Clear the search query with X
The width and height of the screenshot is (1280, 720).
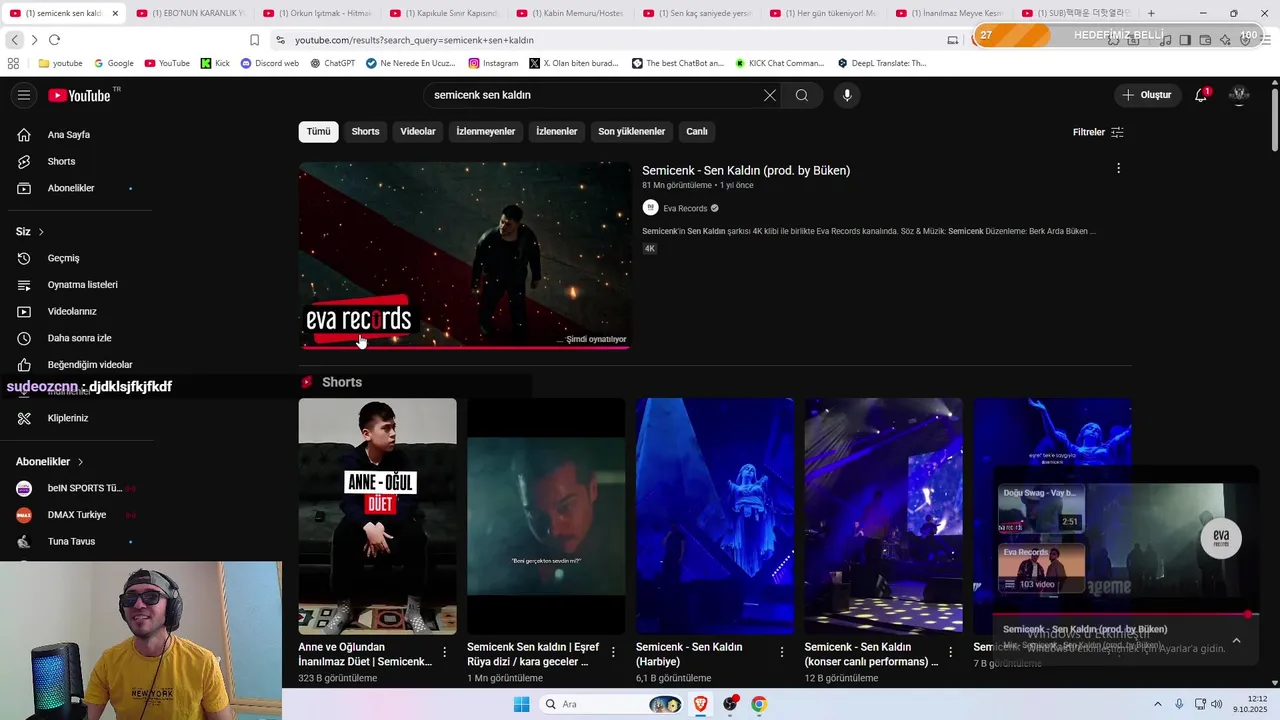770,95
